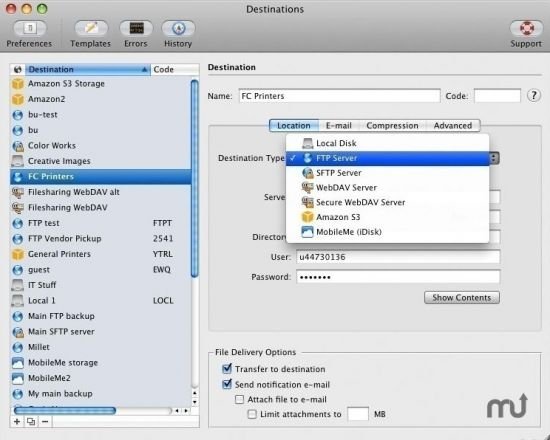Select the Filesharing WebDAV row
Viewport: 550px width, 440px height.
pos(101,208)
